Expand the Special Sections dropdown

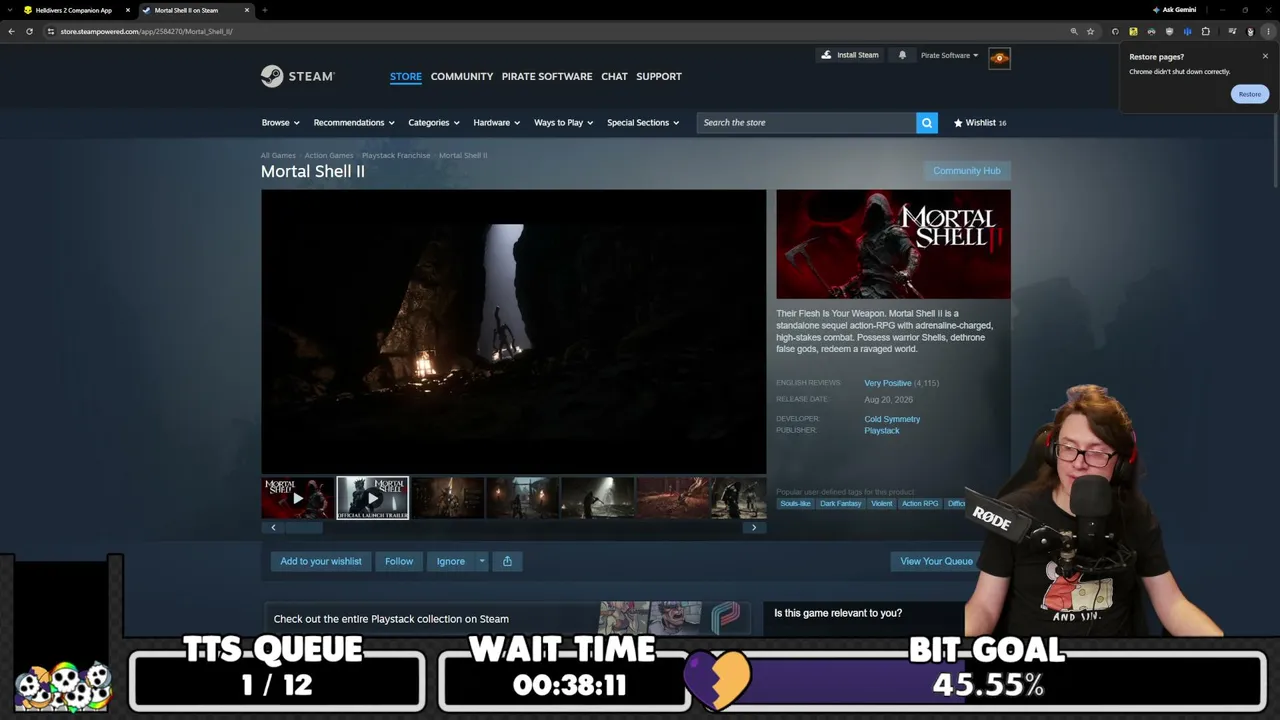[643, 123]
